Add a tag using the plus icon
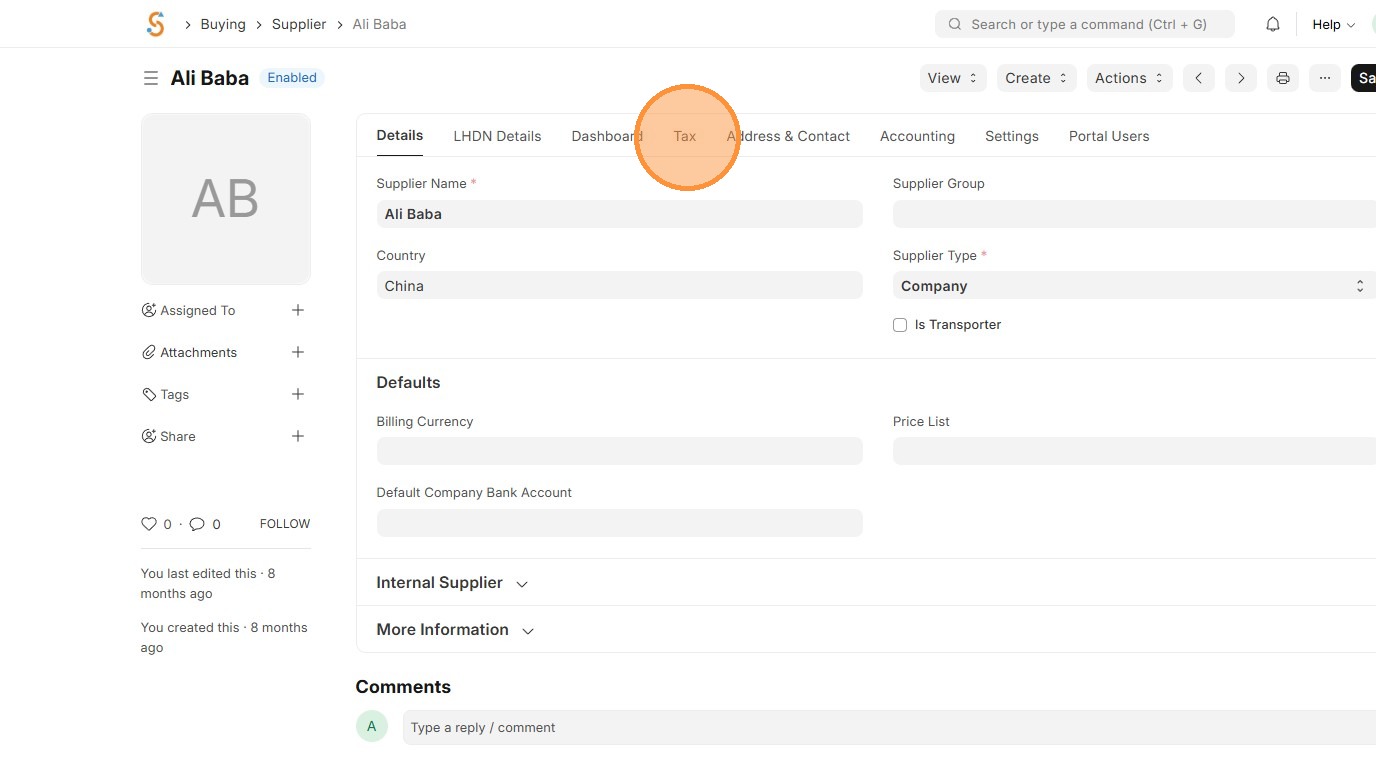Screen dimensions: 1376x769 pos(297,394)
